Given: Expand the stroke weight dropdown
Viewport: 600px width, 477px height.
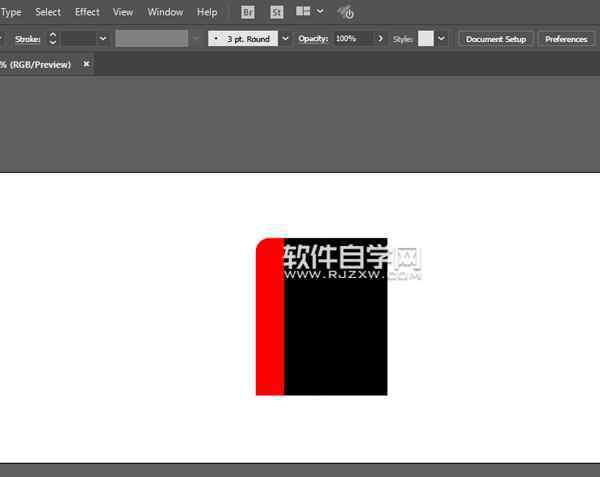Looking at the screenshot, I should [103, 39].
